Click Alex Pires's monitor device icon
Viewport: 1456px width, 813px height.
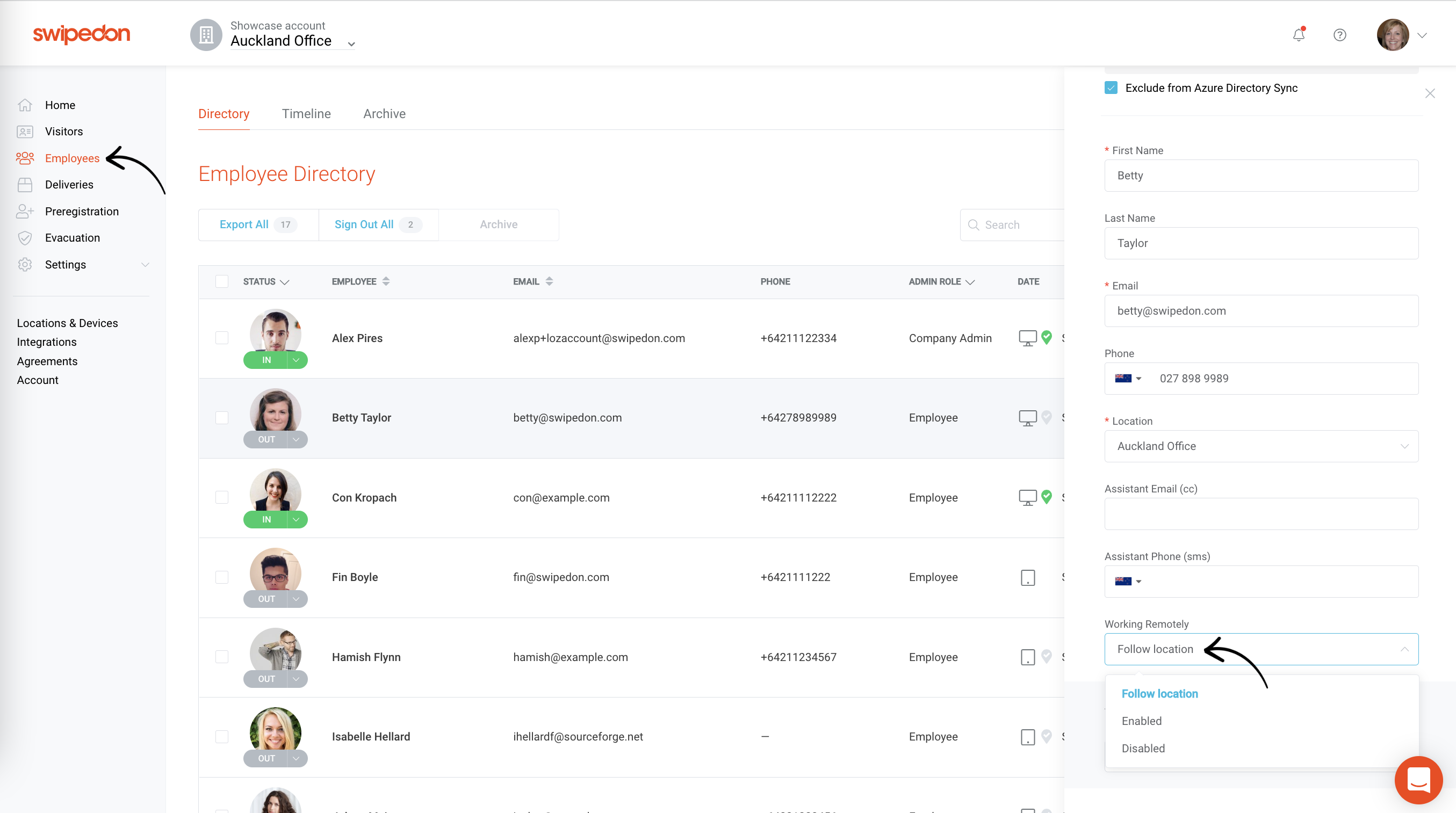pos(1027,338)
